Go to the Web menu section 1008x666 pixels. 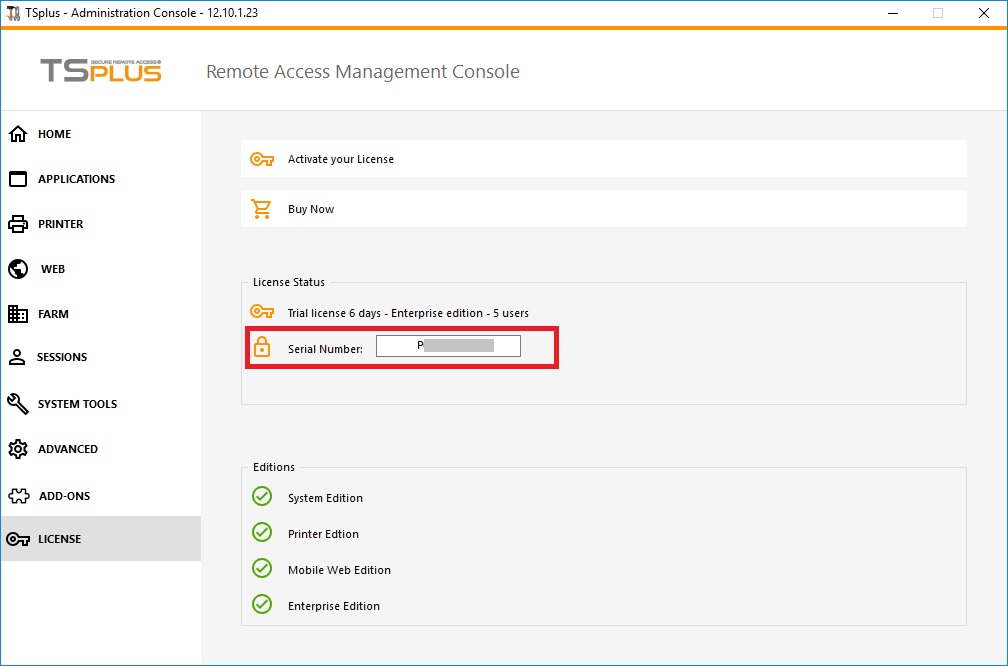pyautogui.click(x=53, y=269)
